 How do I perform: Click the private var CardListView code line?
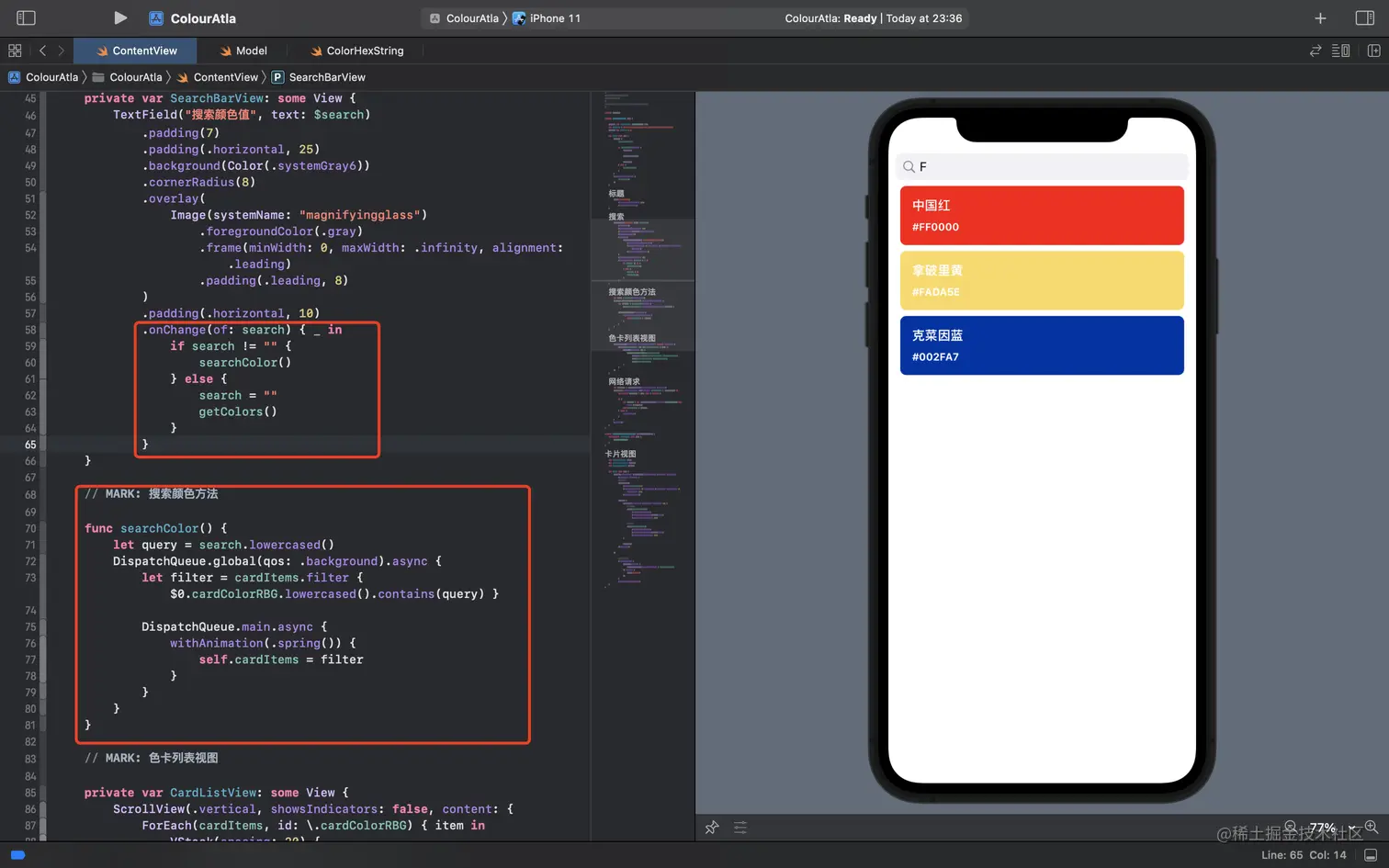[216, 793]
